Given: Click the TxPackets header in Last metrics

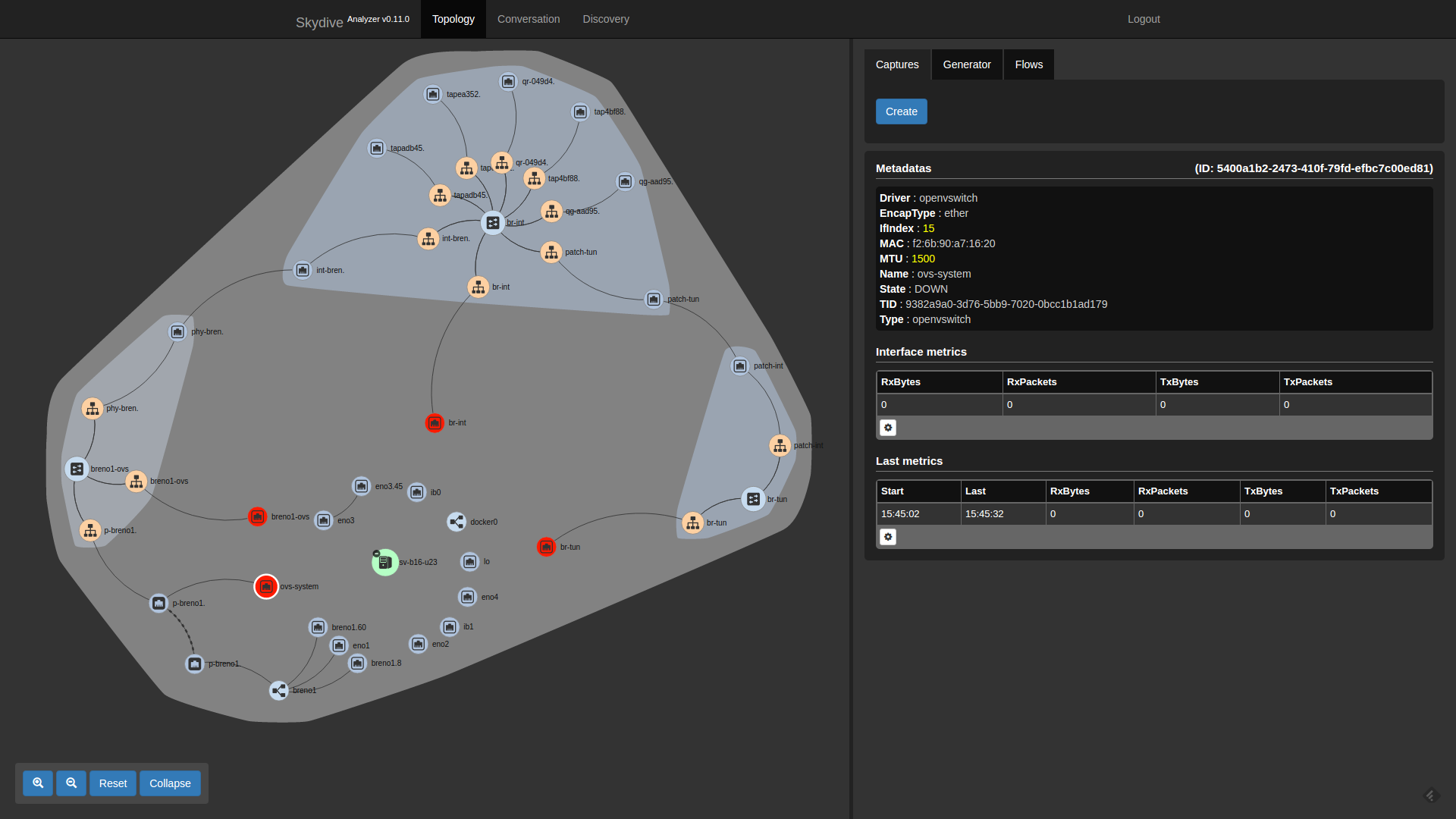Looking at the screenshot, I should point(1379,491).
